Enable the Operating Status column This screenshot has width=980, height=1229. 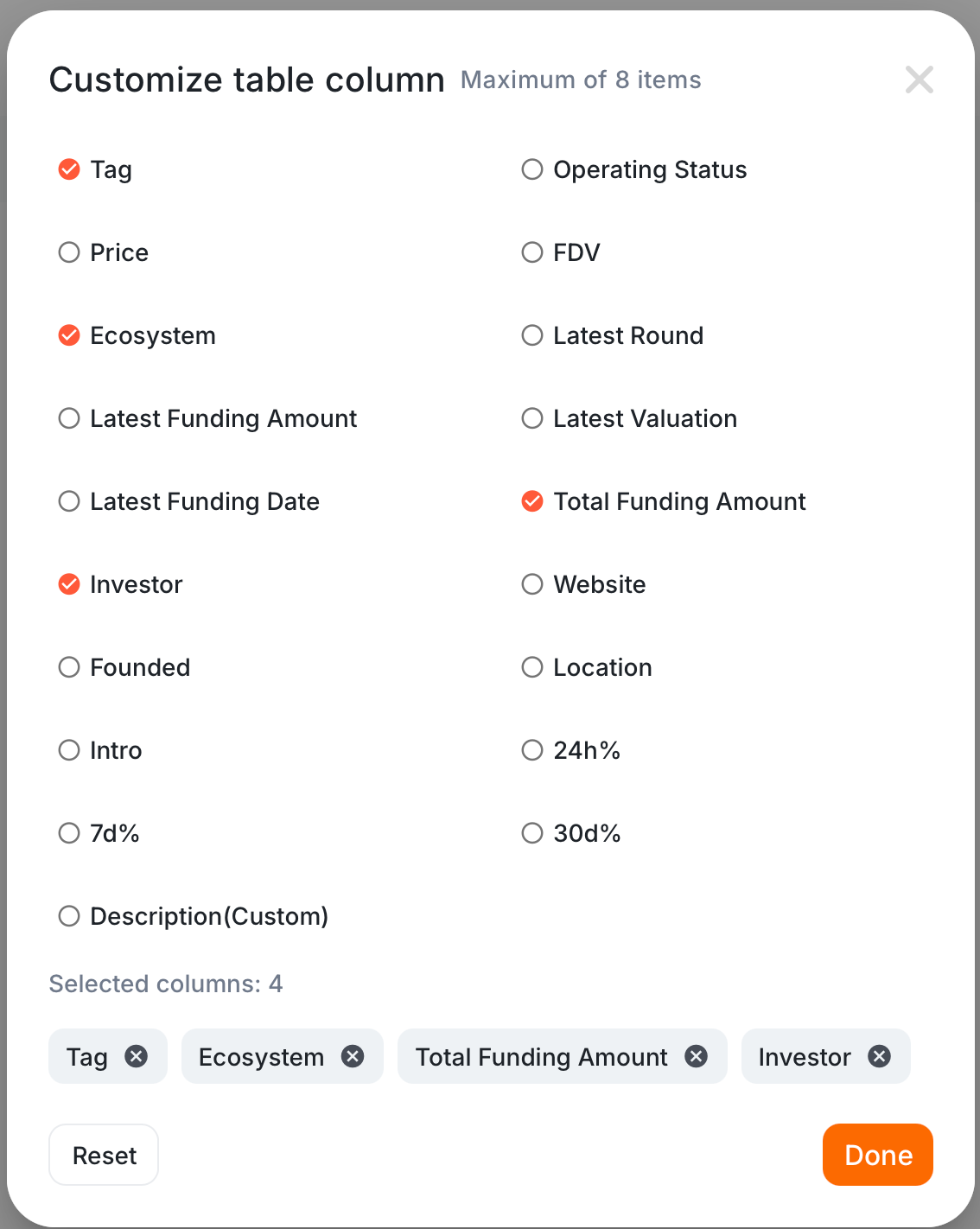coord(532,169)
